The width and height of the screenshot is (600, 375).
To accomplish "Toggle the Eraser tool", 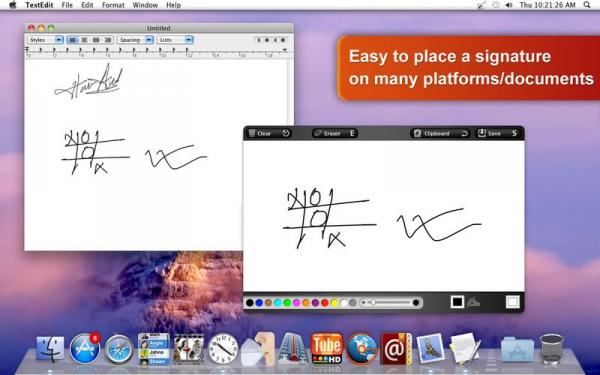I will point(335,133).
